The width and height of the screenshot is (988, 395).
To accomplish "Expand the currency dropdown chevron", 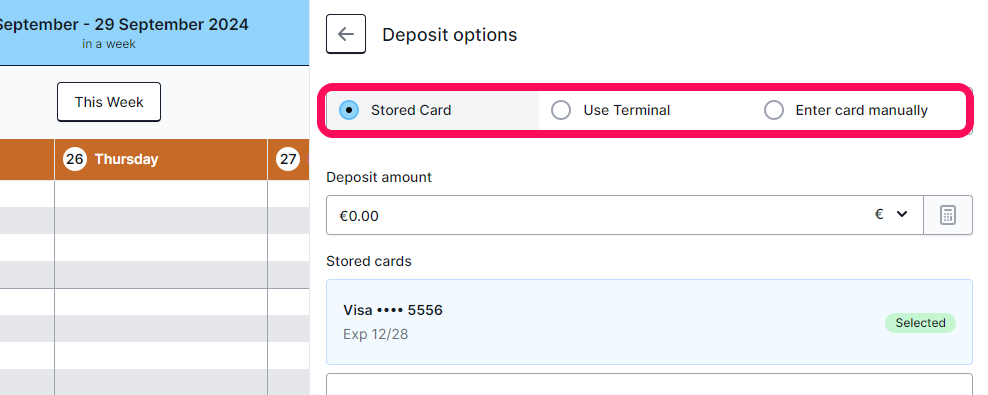I will coord(902,214).
